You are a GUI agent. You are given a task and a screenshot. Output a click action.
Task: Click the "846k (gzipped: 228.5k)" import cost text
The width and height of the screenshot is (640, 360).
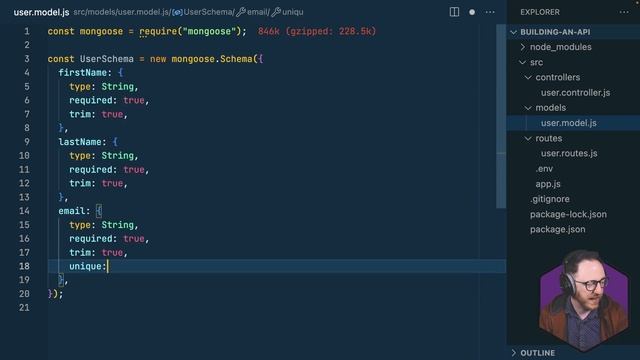coord(317,31)
